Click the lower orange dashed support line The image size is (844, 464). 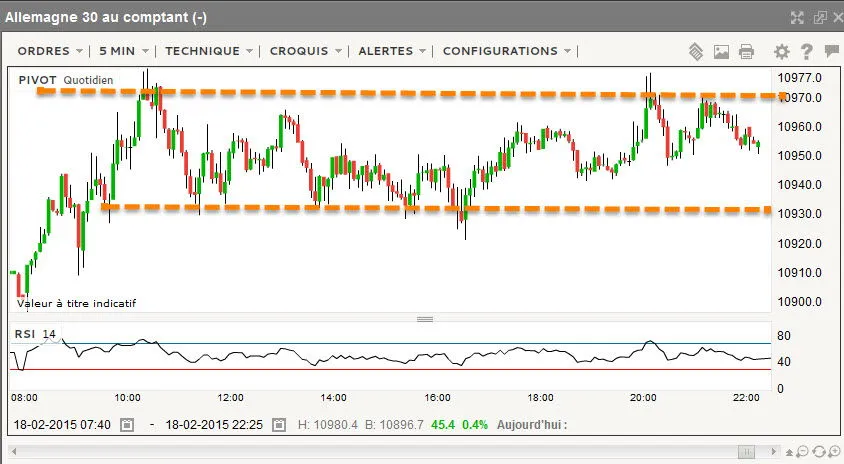click(436, 208)
